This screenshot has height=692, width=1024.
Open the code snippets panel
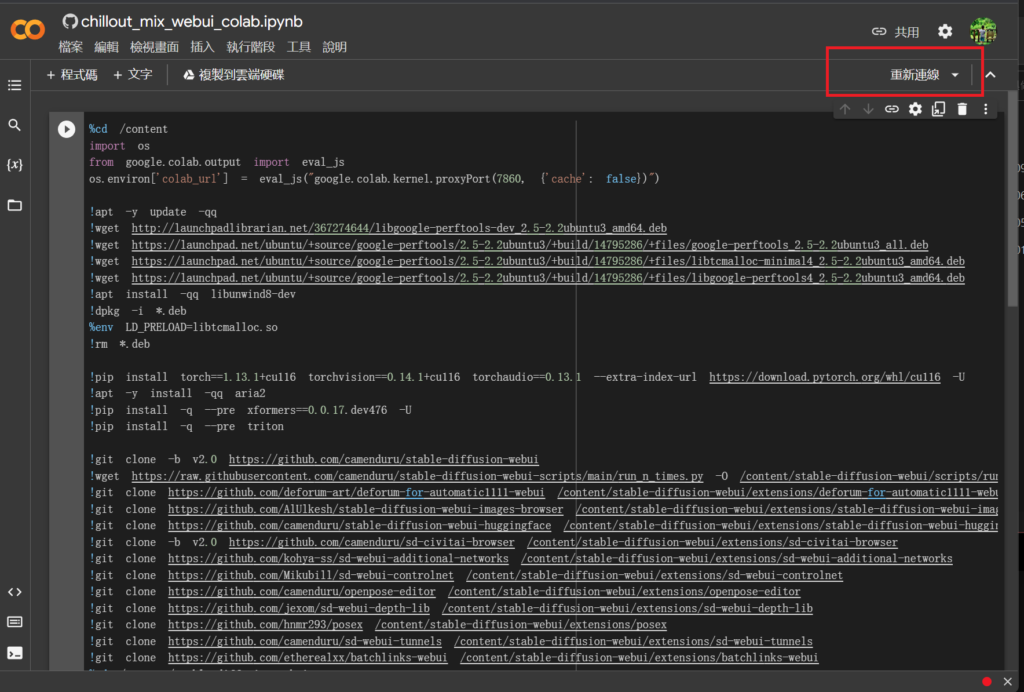pos(14,592)
